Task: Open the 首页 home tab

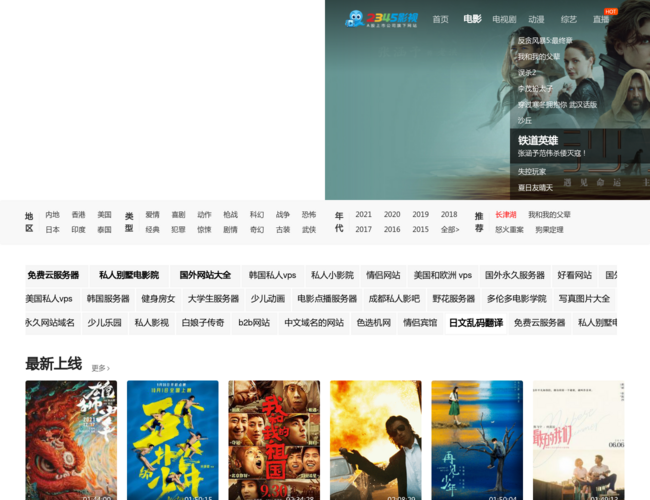Action: tap(440, 19)
